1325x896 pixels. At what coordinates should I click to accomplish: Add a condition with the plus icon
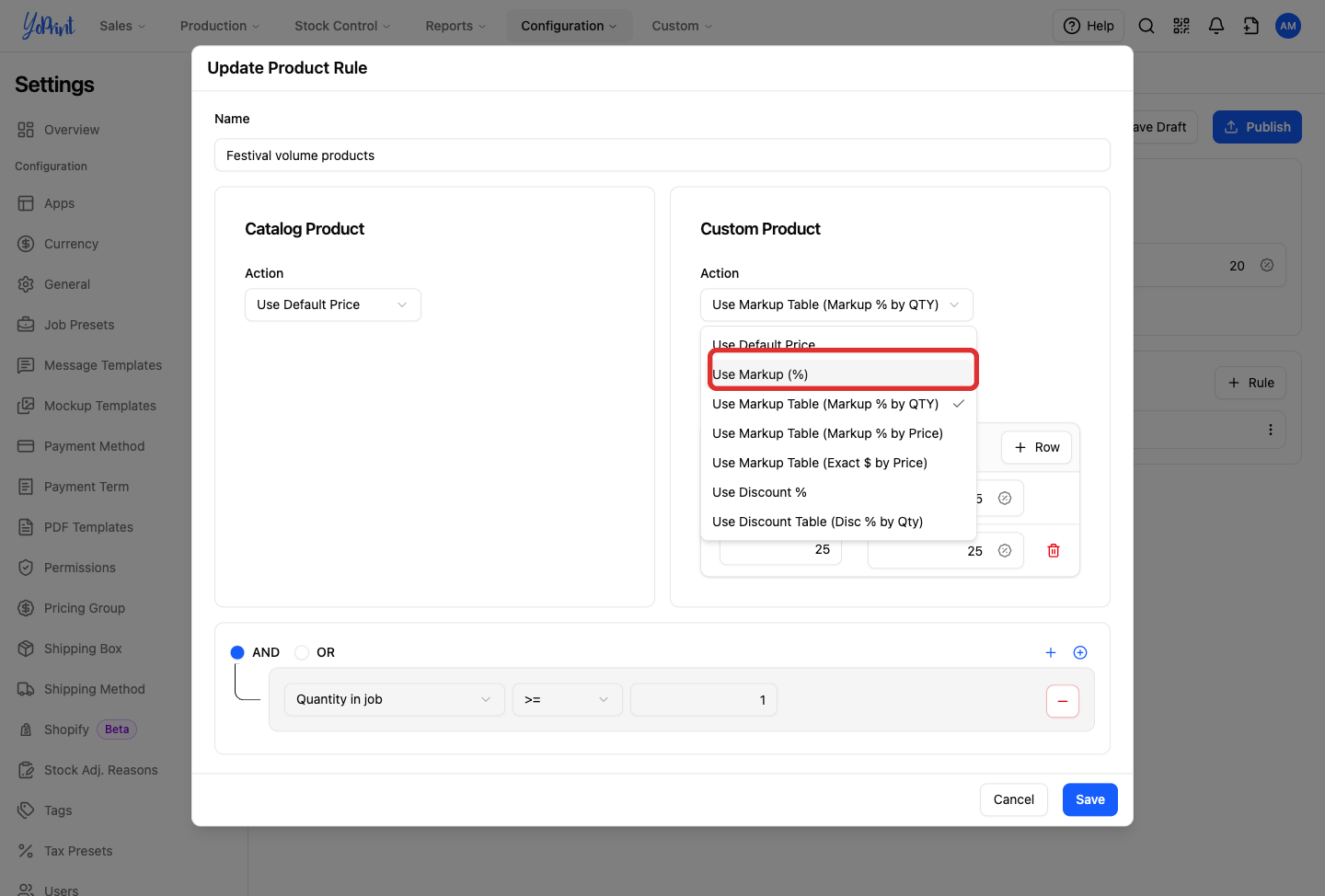click(x=1051, y=652)
